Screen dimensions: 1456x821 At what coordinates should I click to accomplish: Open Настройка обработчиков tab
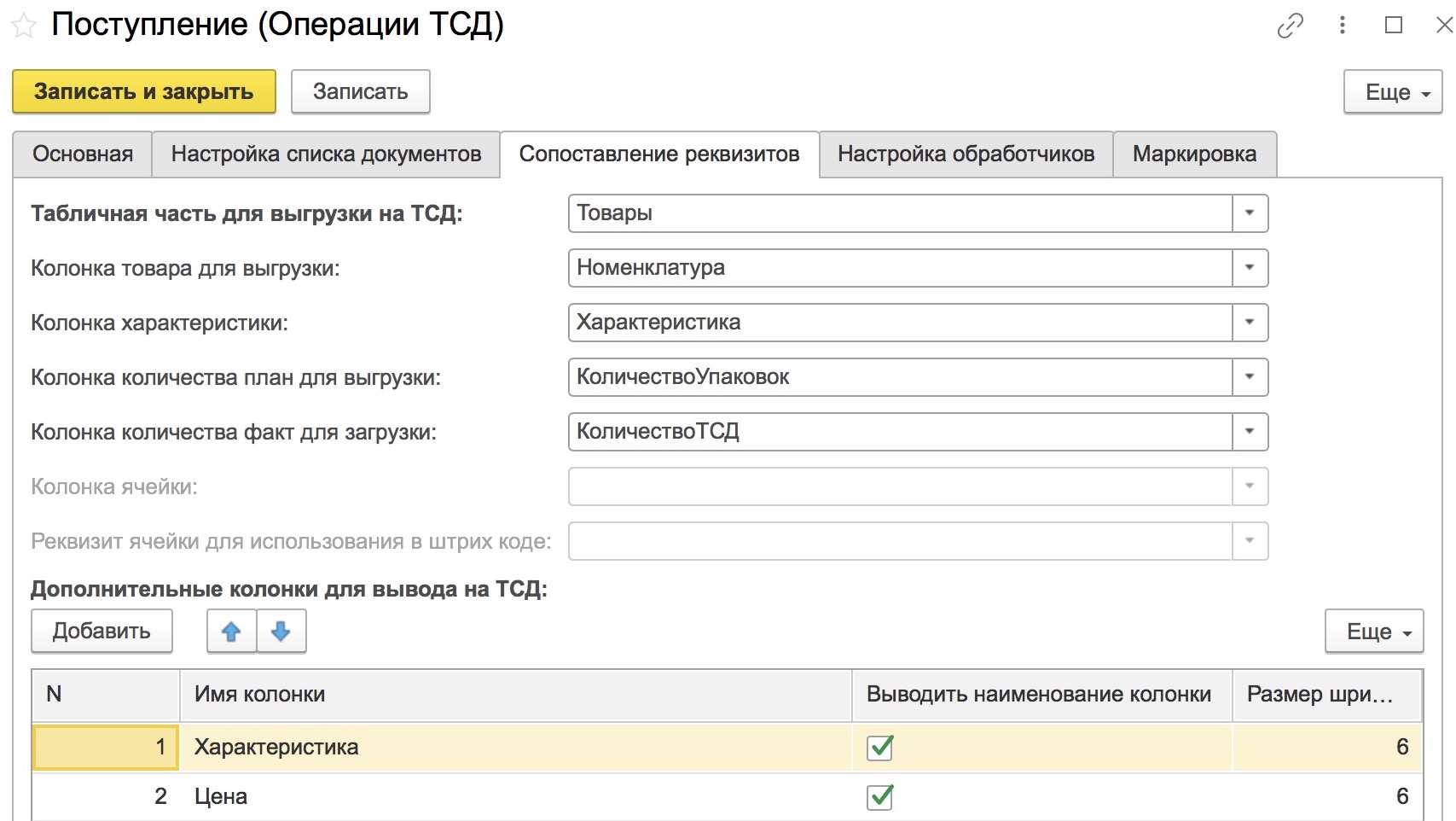point(966,154)
